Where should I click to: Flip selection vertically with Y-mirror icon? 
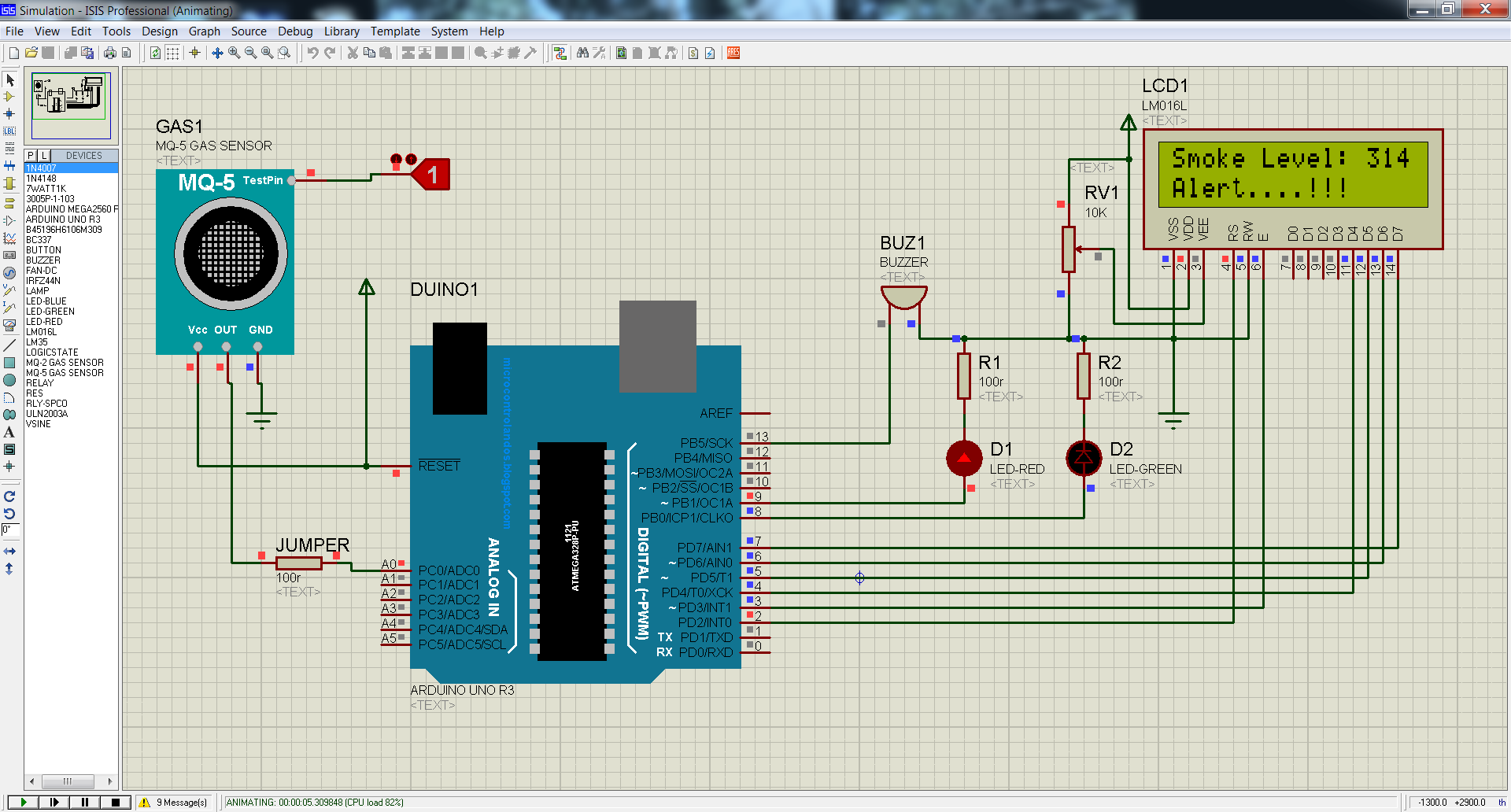click(x=9, y=569)
